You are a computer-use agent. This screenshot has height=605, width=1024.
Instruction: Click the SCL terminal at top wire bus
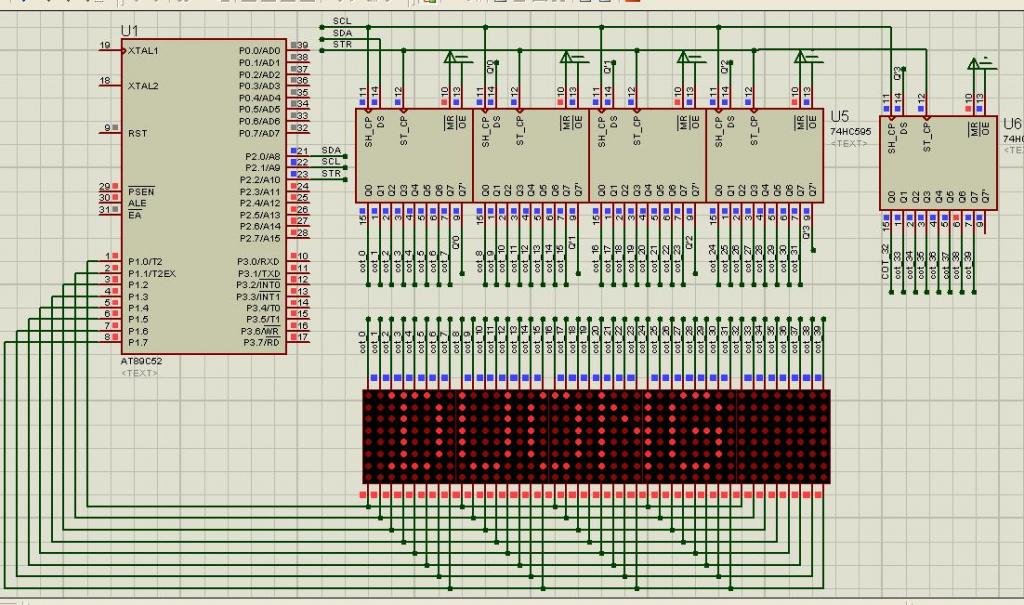coord(342,21)
